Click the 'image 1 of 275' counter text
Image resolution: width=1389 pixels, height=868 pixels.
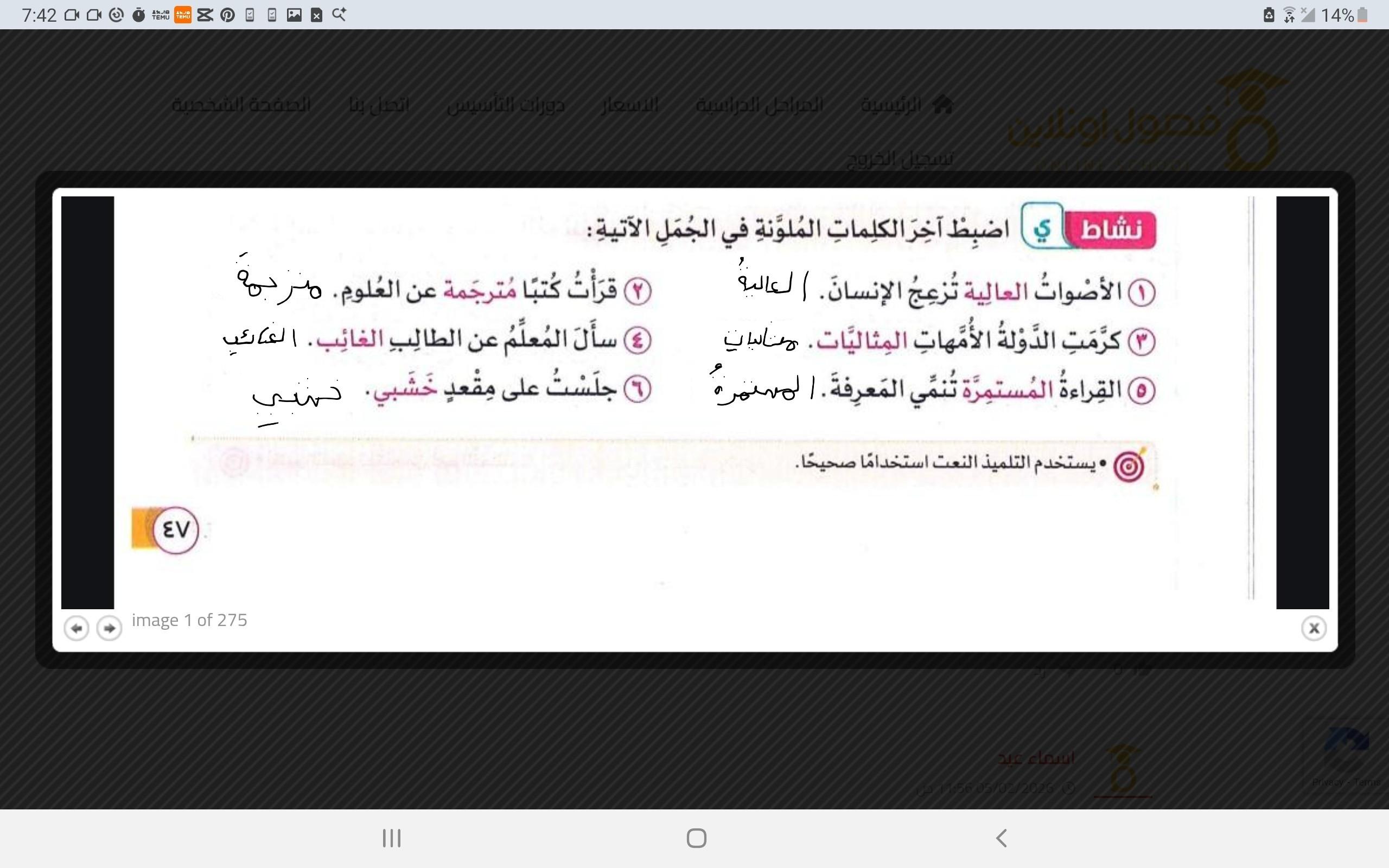point(189,620)
